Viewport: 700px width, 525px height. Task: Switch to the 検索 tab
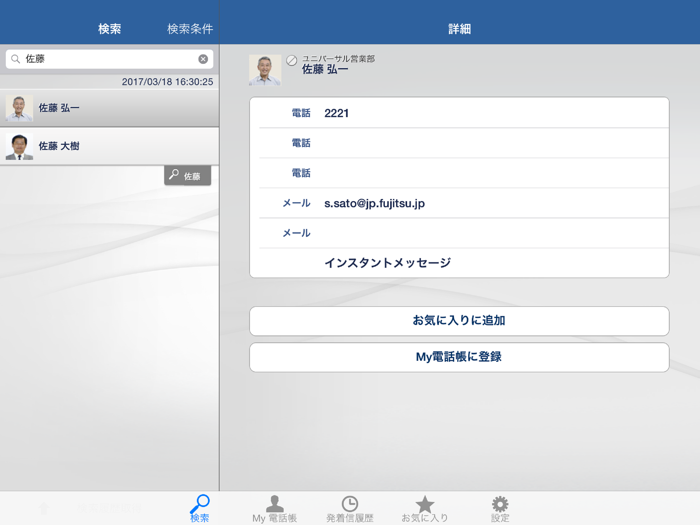pos(200,508)
